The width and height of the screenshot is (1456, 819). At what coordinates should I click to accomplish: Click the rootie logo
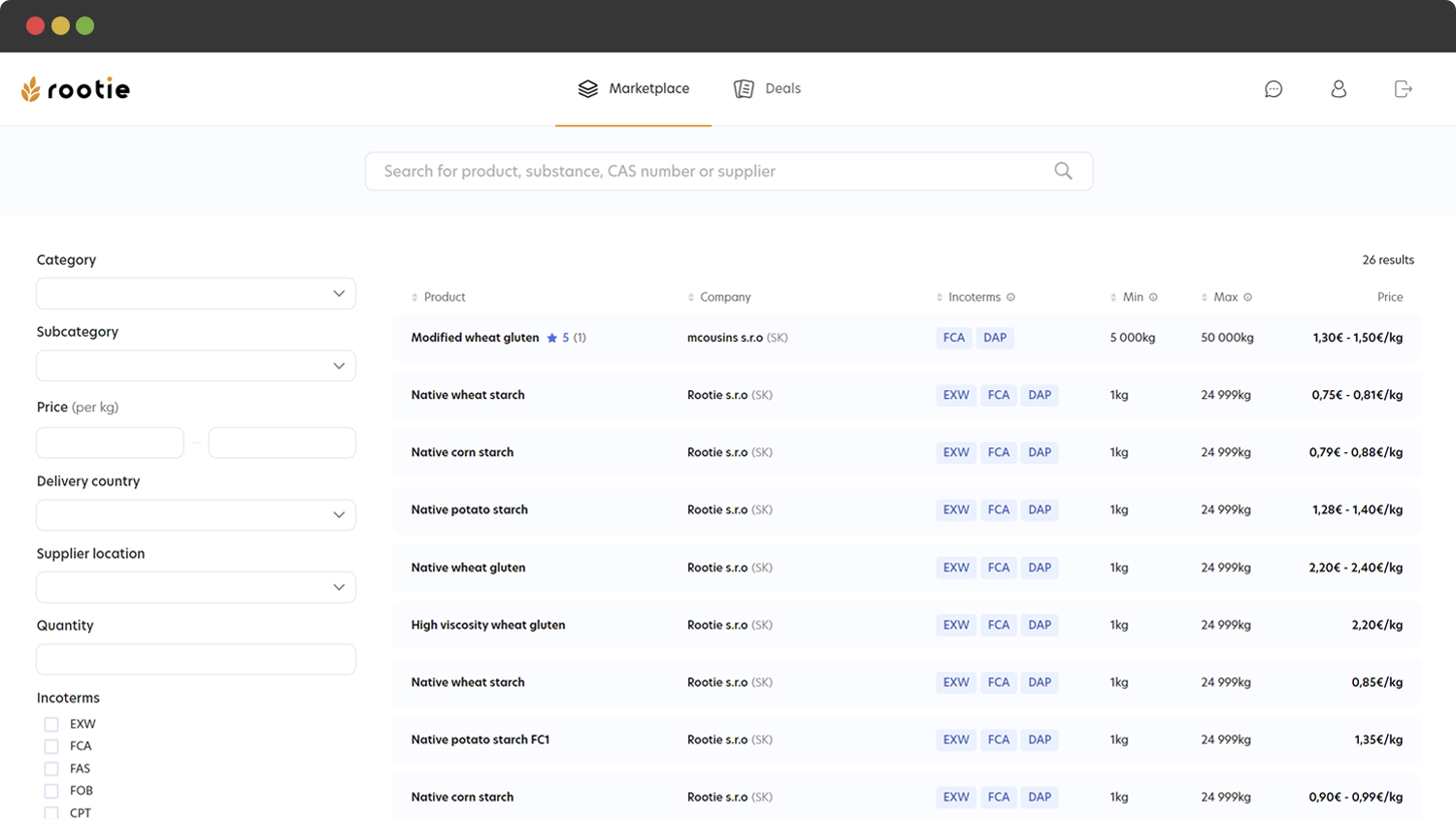(x=76, y=89)
